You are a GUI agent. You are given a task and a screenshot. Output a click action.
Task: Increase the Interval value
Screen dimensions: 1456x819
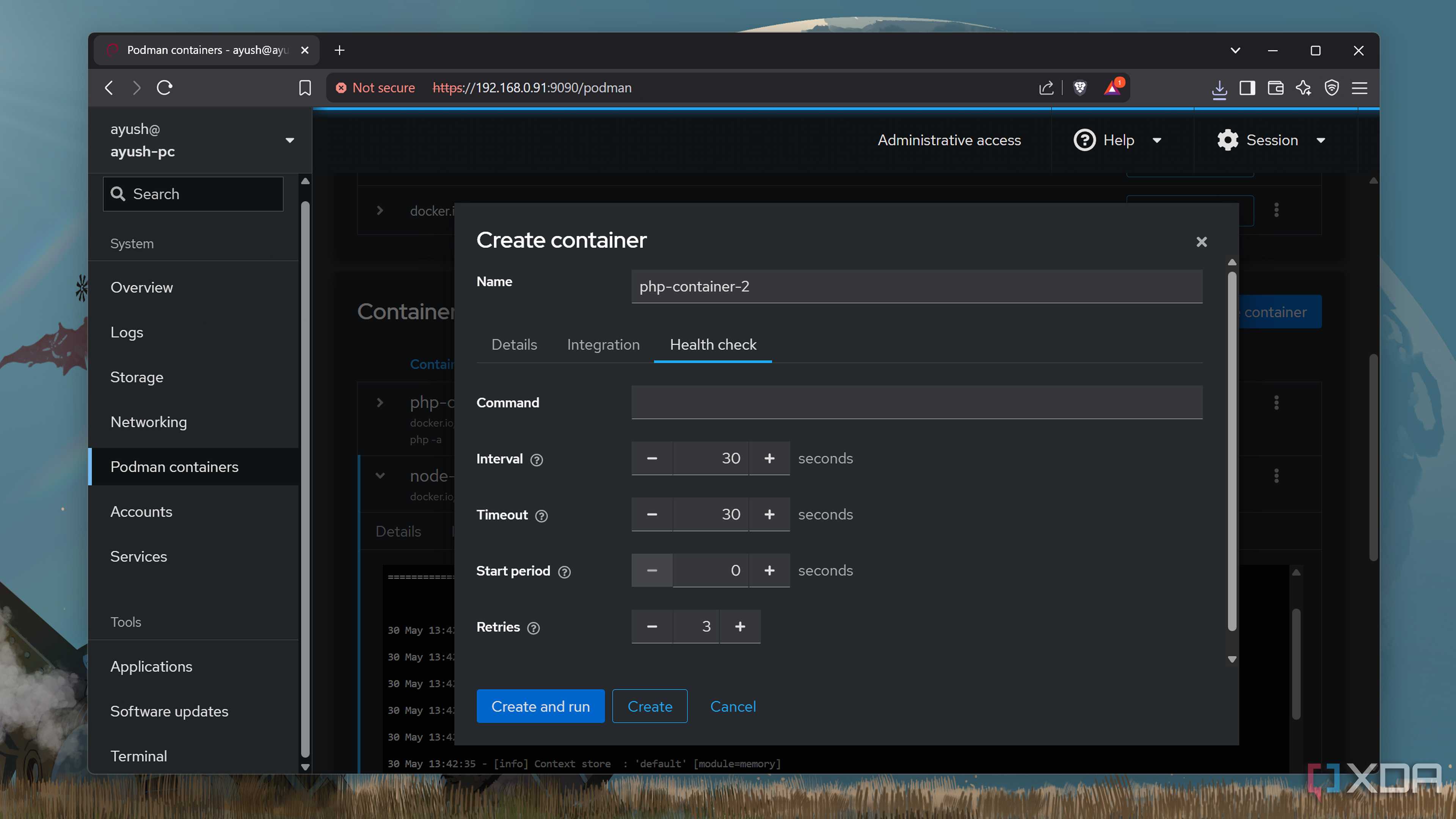(x=769, y=458)
